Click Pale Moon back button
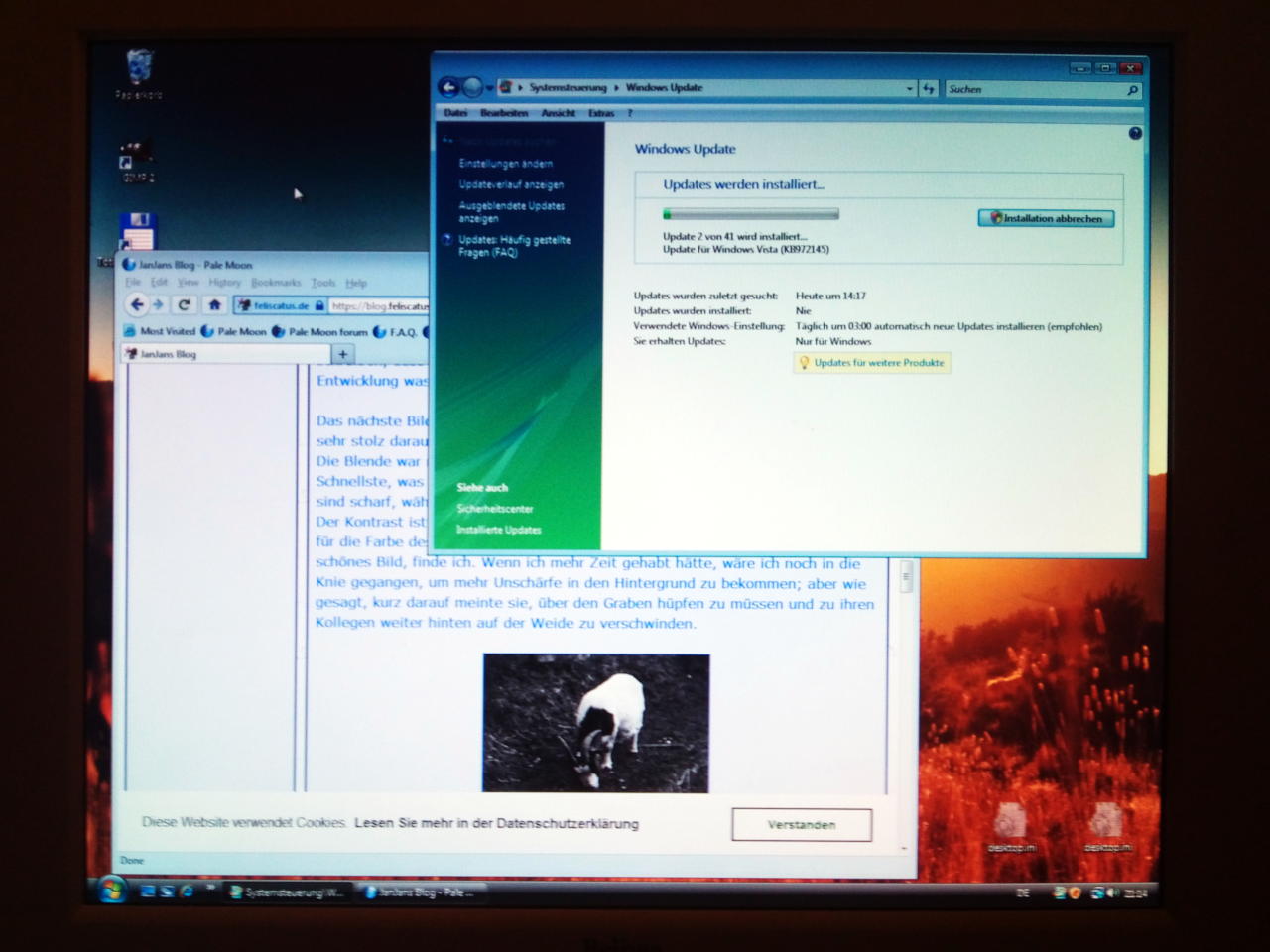Viewport: 1270px width, 952px height. tap(138, 305)
